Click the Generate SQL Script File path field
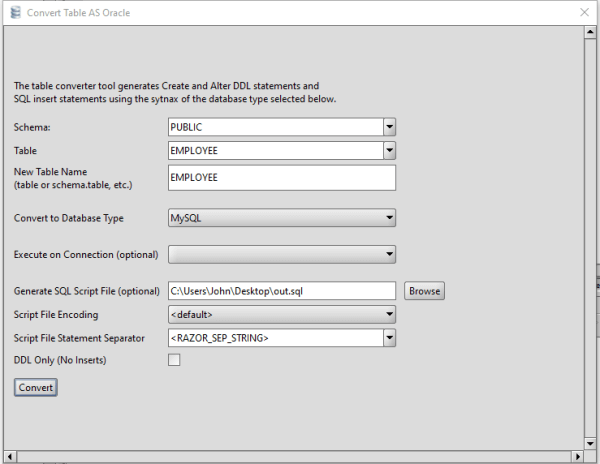600x464 pixels. pos(282,291)
